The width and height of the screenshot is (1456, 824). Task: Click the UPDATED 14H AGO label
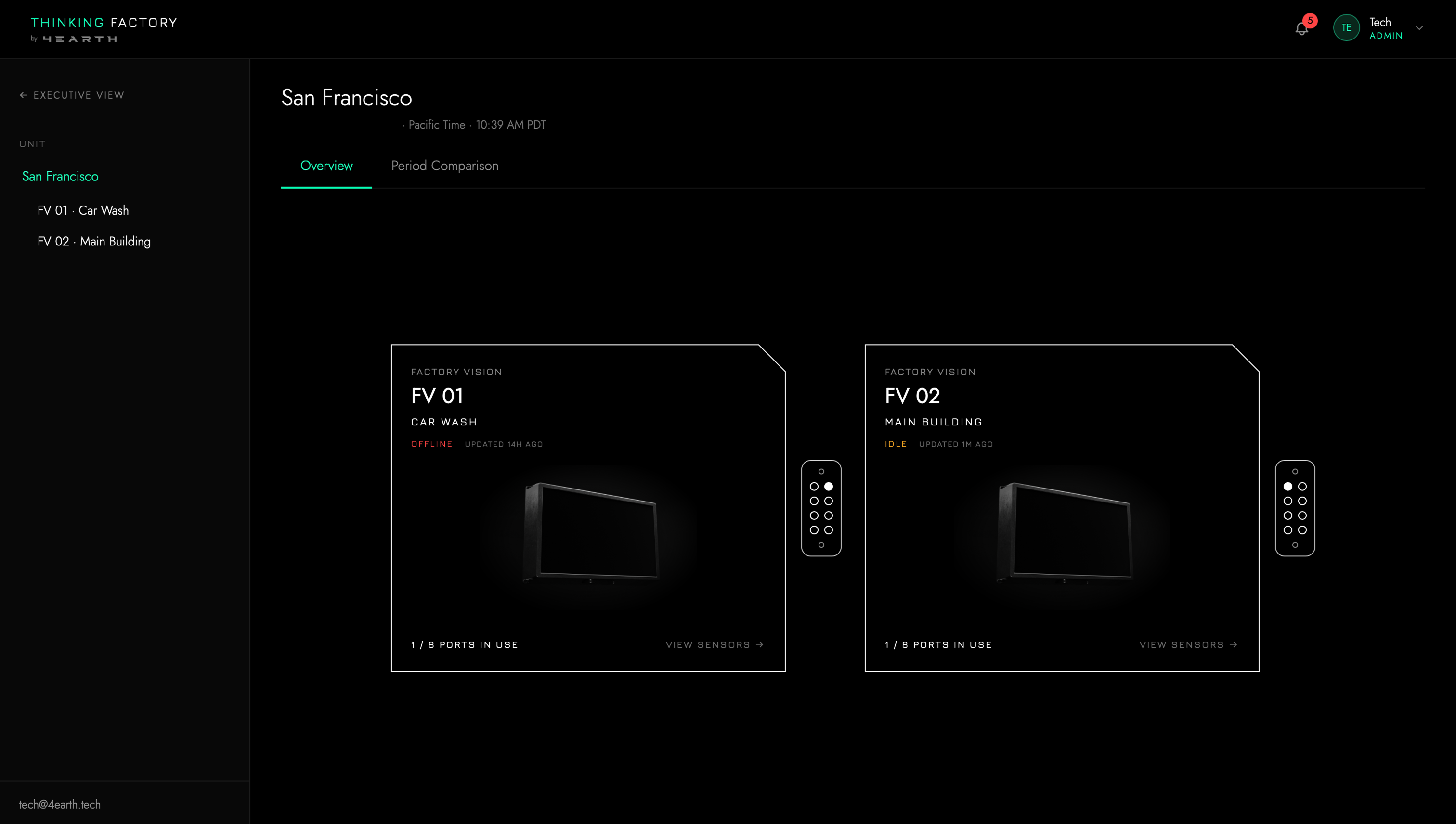pos(504,444)
